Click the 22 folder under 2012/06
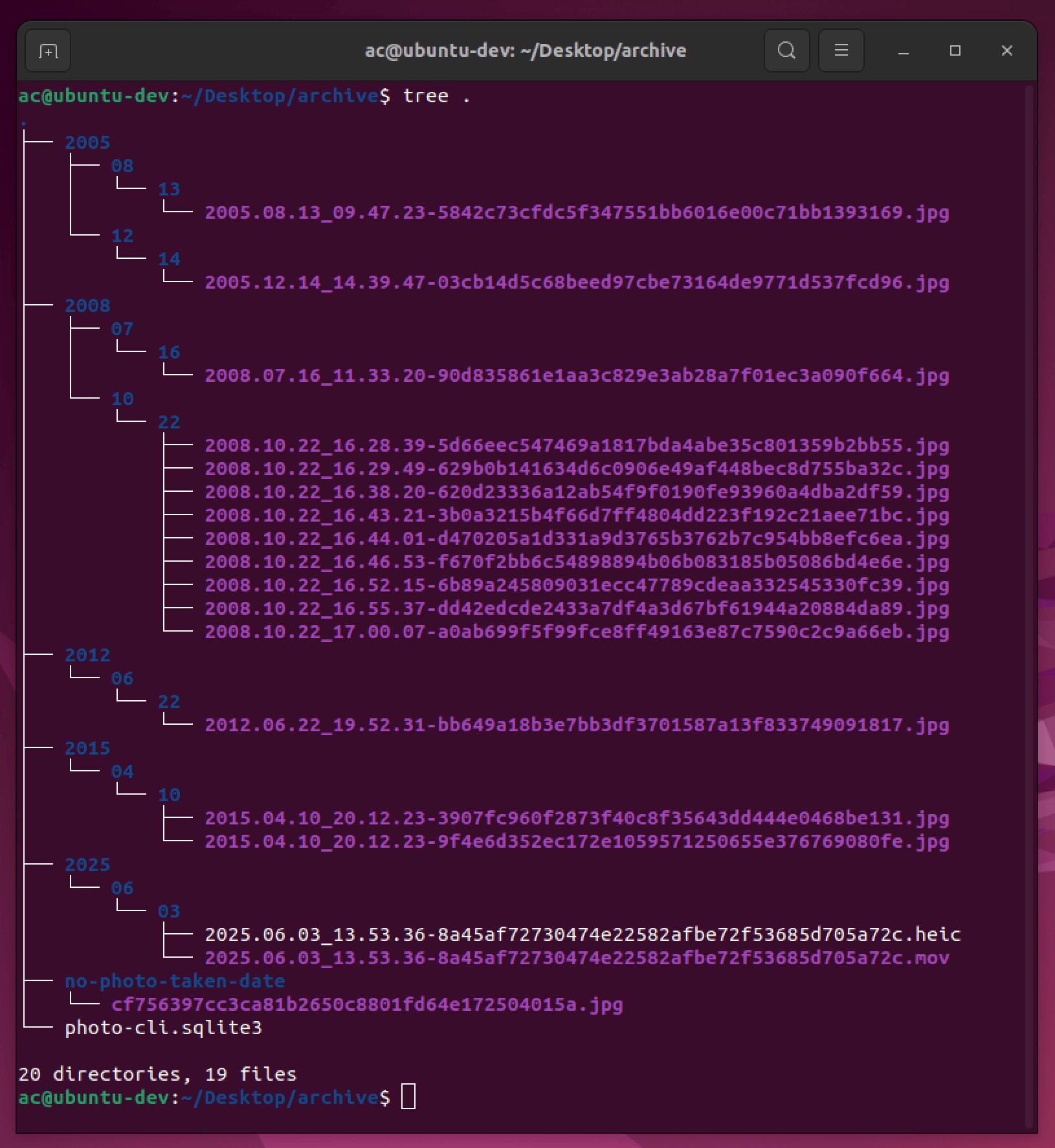The height and width of the screenshot is (1148, 1055). tap(169, 701)
